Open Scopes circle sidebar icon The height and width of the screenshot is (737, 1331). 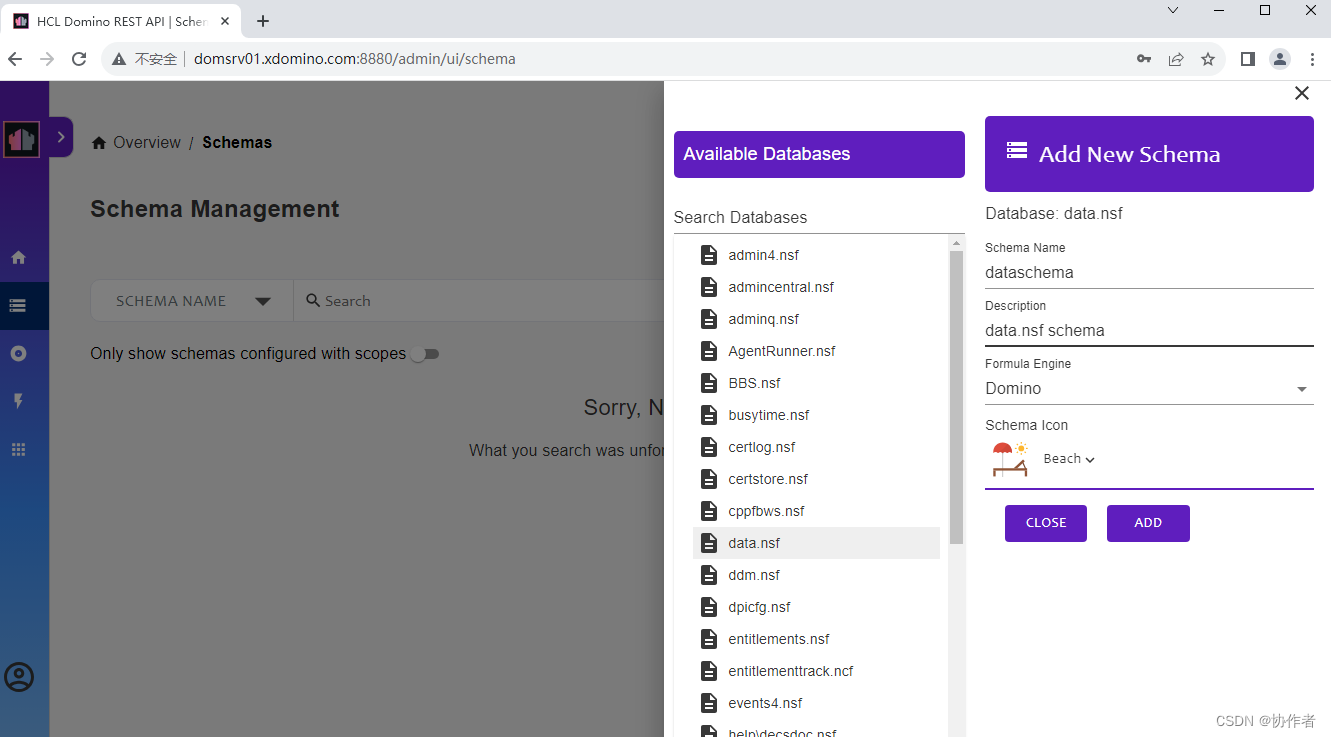pyautogui.click(x=18, y=353)
